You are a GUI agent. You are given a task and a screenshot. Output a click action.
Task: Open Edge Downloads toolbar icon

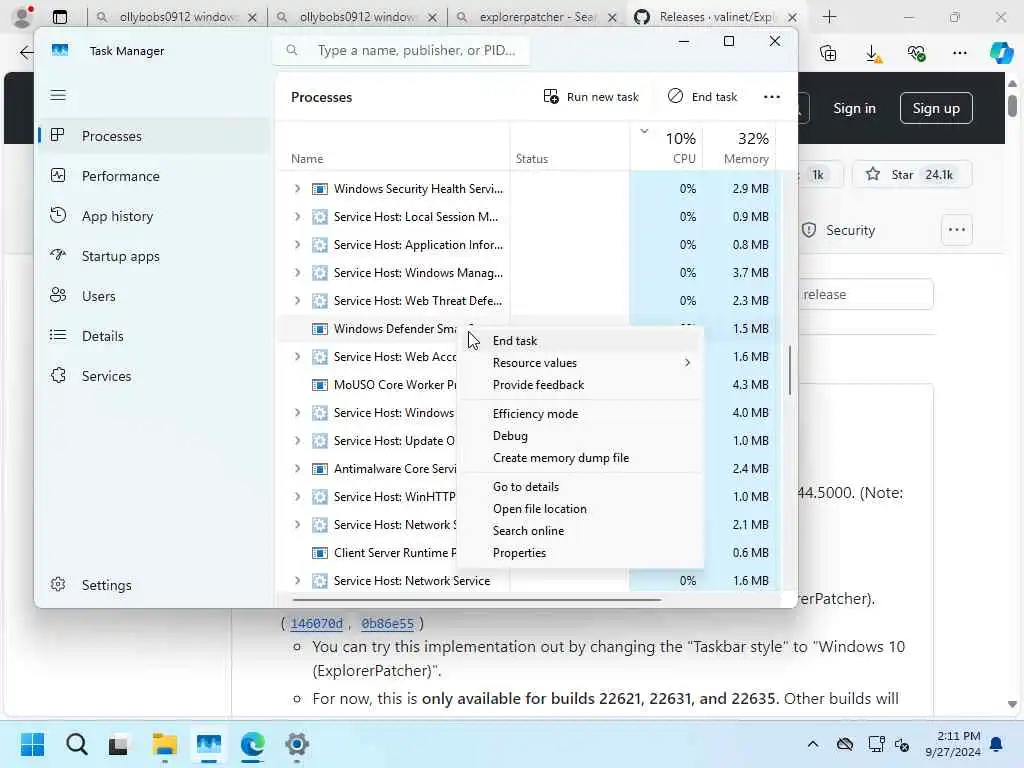click(x=873, y=53)
